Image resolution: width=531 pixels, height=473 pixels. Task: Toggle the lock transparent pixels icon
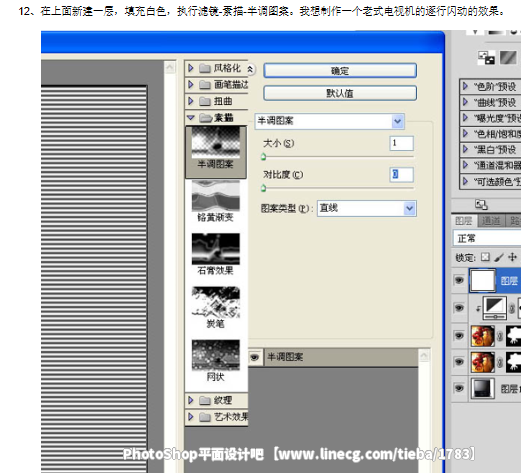(485, 257)
